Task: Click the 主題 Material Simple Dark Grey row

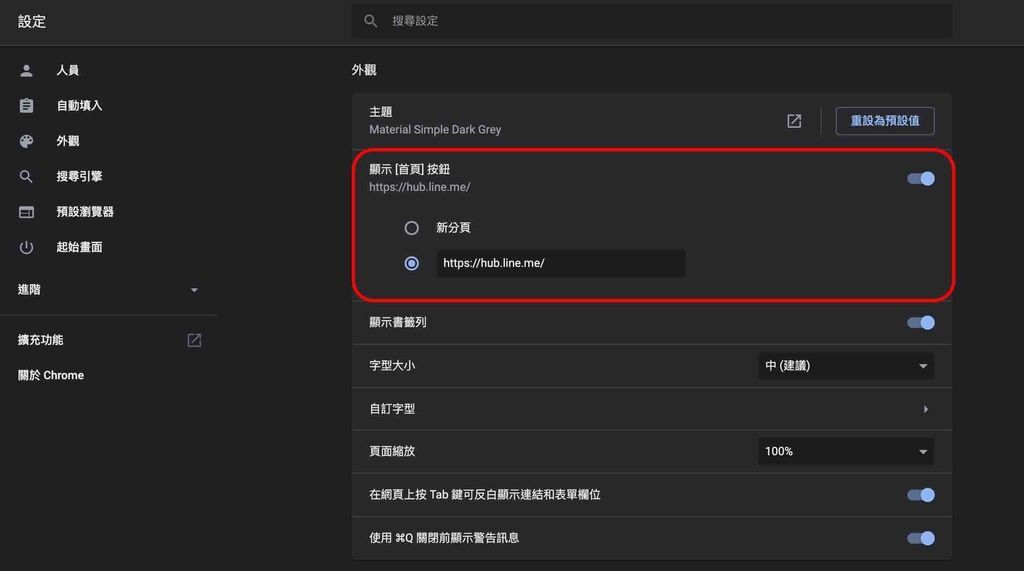Action: pyautogui.click(x=652, y=121)
